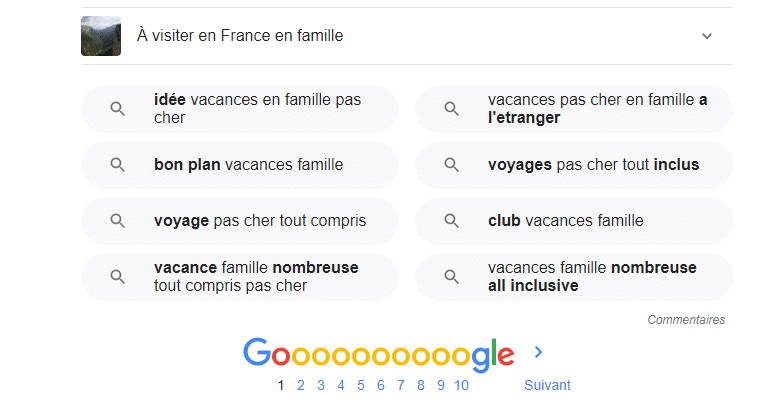This screenshot has height=407, width=761.
Task: Go to results page 2
Action: tap(301, 385)
